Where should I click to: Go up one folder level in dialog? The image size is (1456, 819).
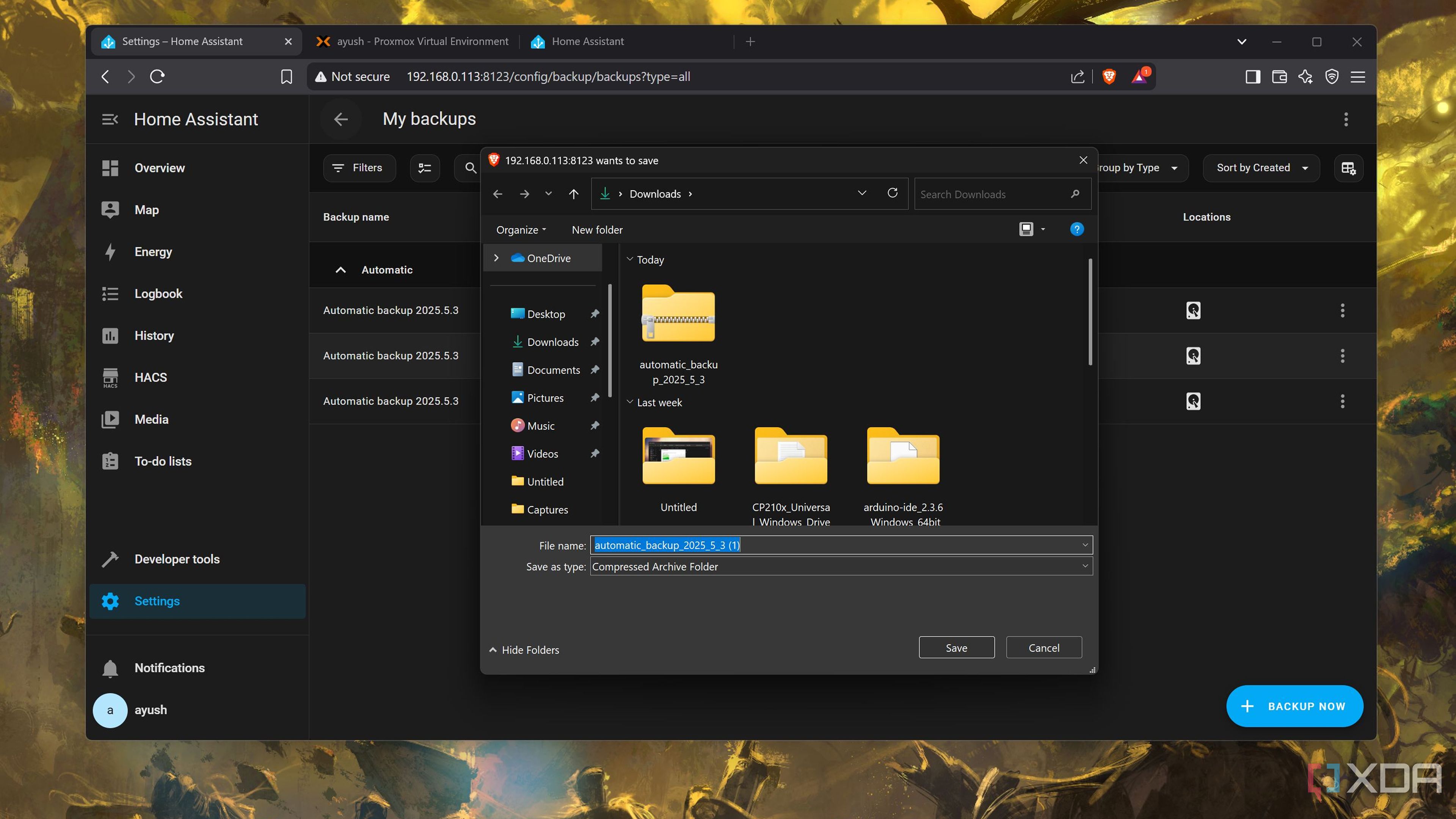573,194
